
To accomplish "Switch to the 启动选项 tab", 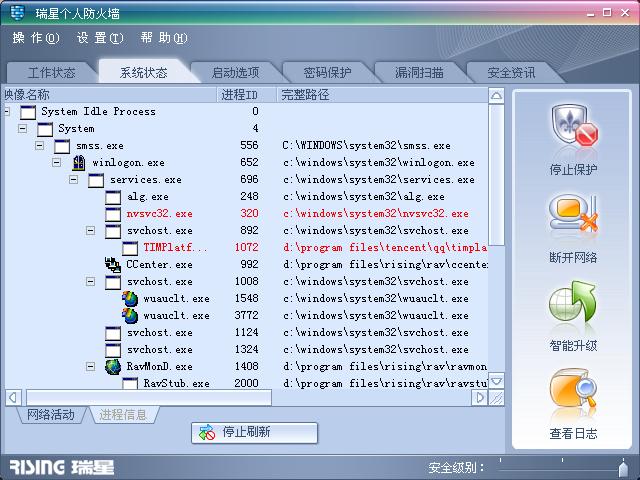I will click(236, 73).
